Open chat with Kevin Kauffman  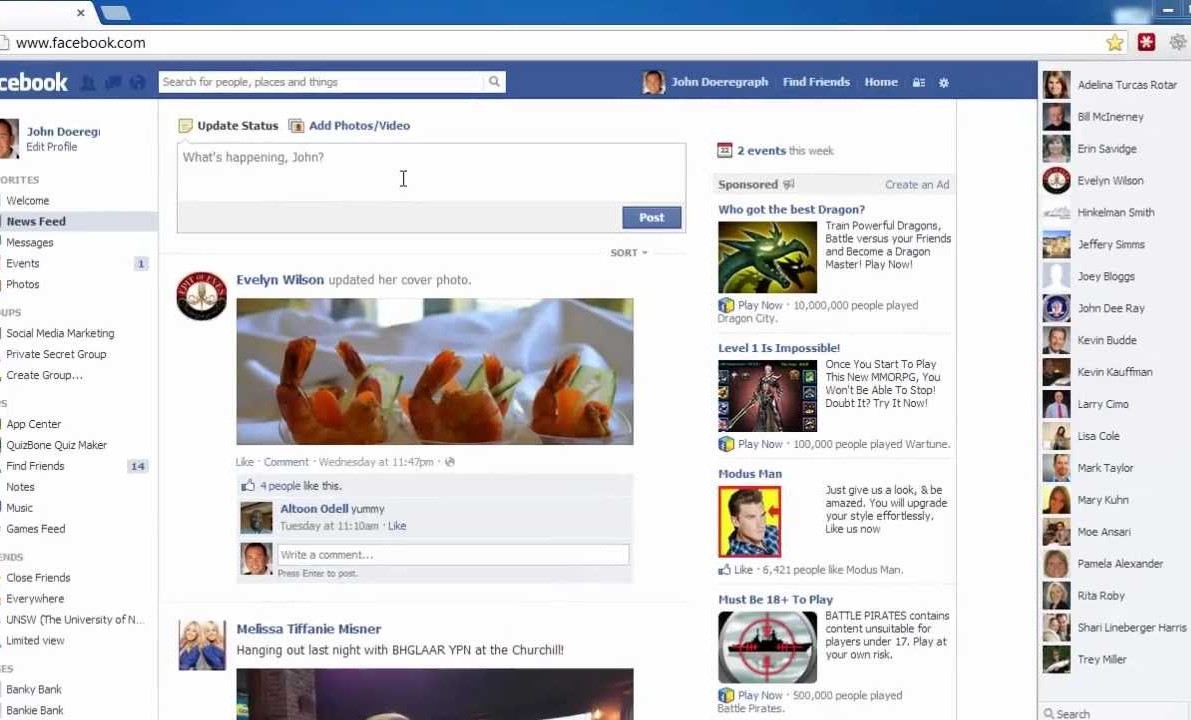[1114, 371]
